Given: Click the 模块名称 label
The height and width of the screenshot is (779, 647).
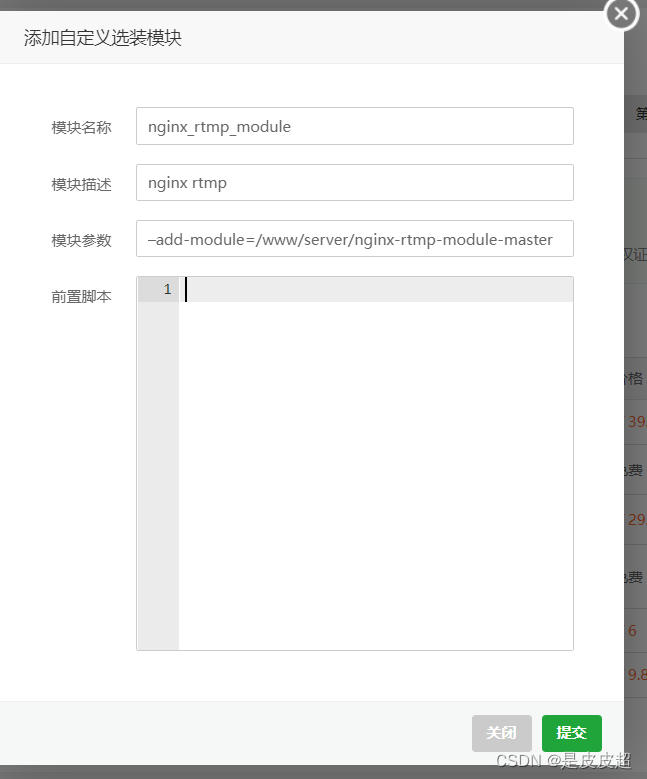Looking at the screenshot, I should tap(81, 128).
